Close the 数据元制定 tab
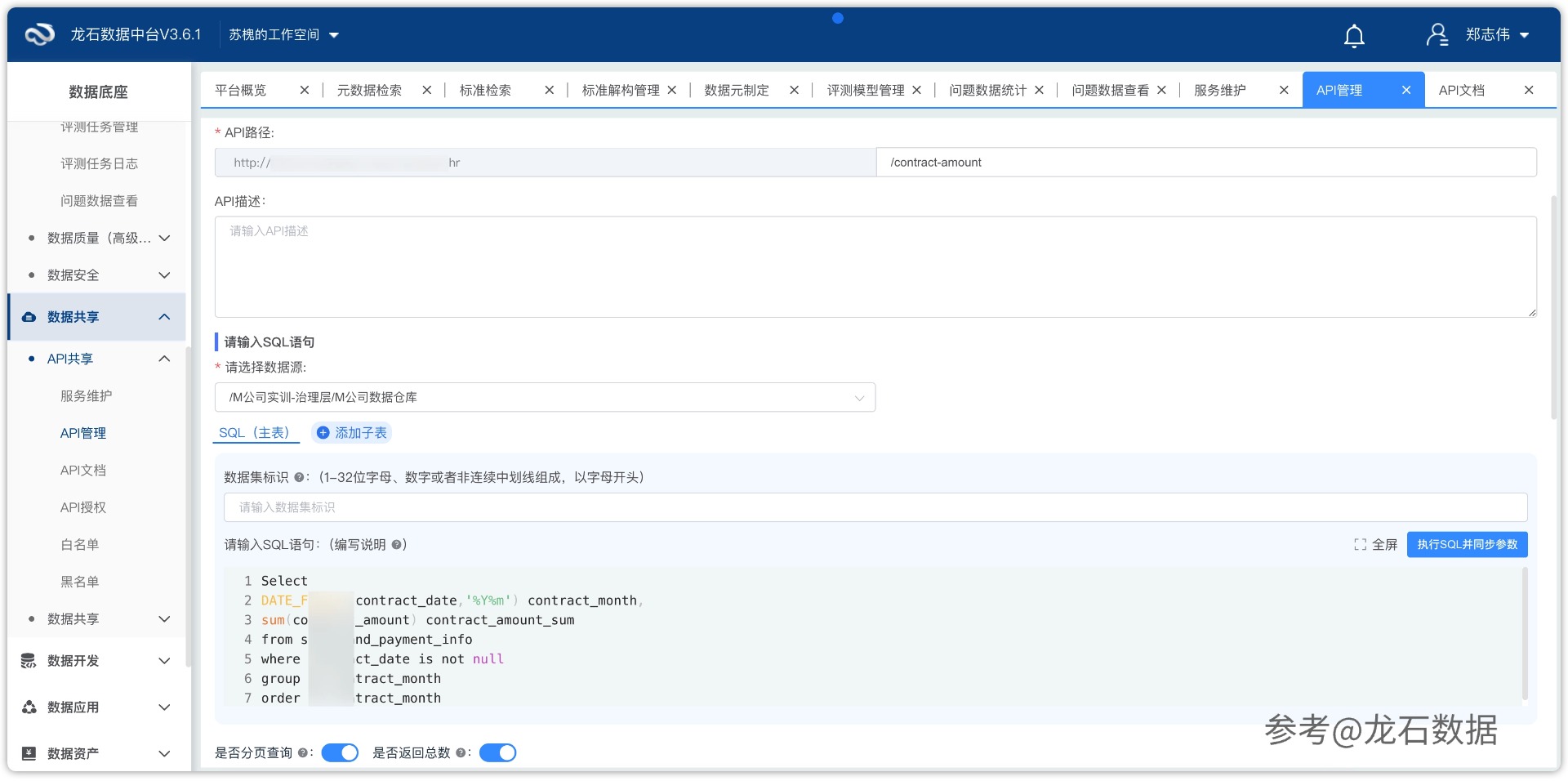 (x=794, y=90)
